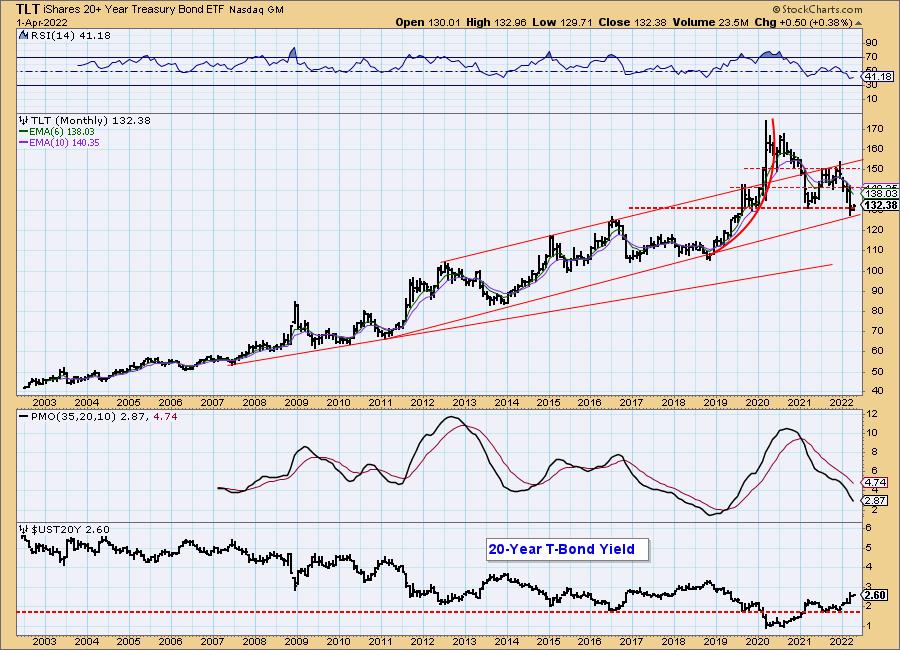This screenshot has height=650, width=900.
Task: Click the RSI(14) 41.18 panel label
Action: point(70,35)
